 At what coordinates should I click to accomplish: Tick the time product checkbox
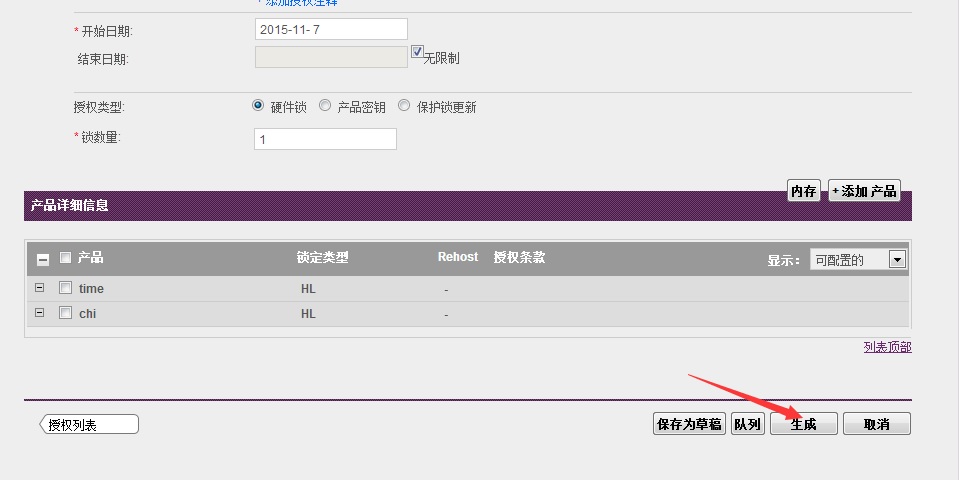click(x=65, y=288)
